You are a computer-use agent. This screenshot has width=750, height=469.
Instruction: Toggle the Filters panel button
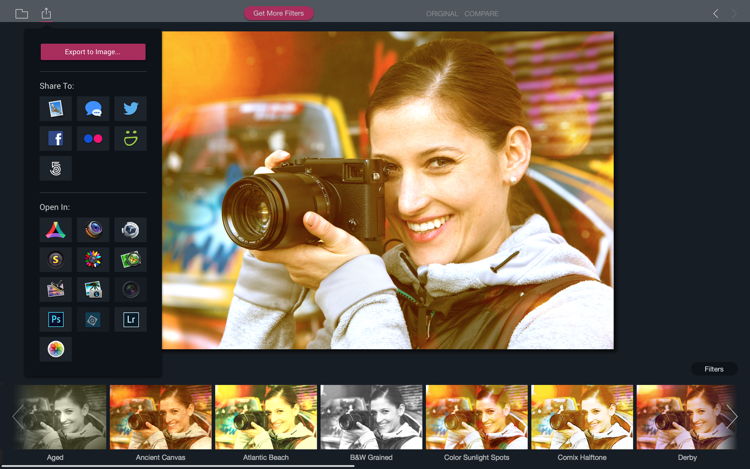tap(714, 369)
